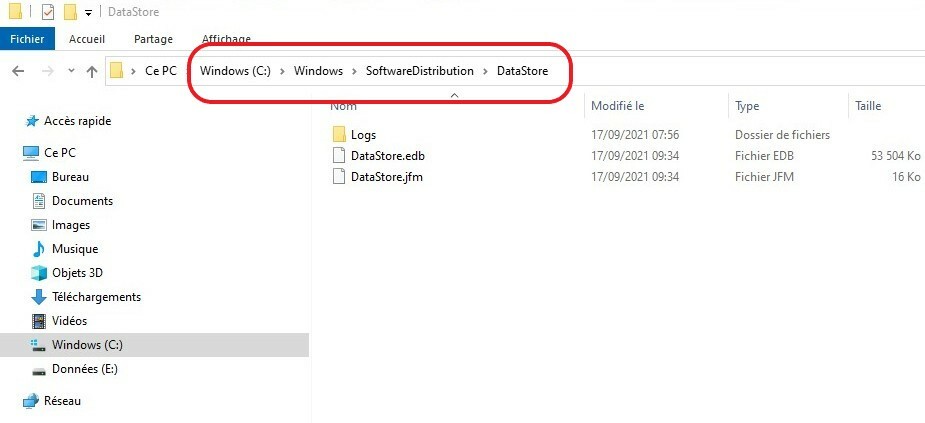Image resolution: width=925 pixels, height=423 pixels.
Task: Click the Objets 3D cube icon
Action: coord(38,273)
